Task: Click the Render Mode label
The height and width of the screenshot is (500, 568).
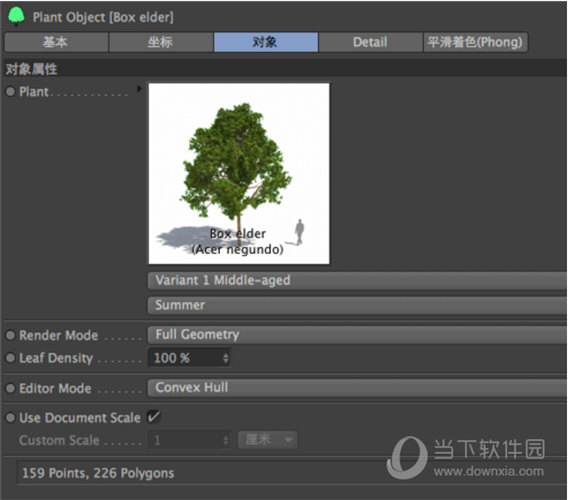Action: 59,336
